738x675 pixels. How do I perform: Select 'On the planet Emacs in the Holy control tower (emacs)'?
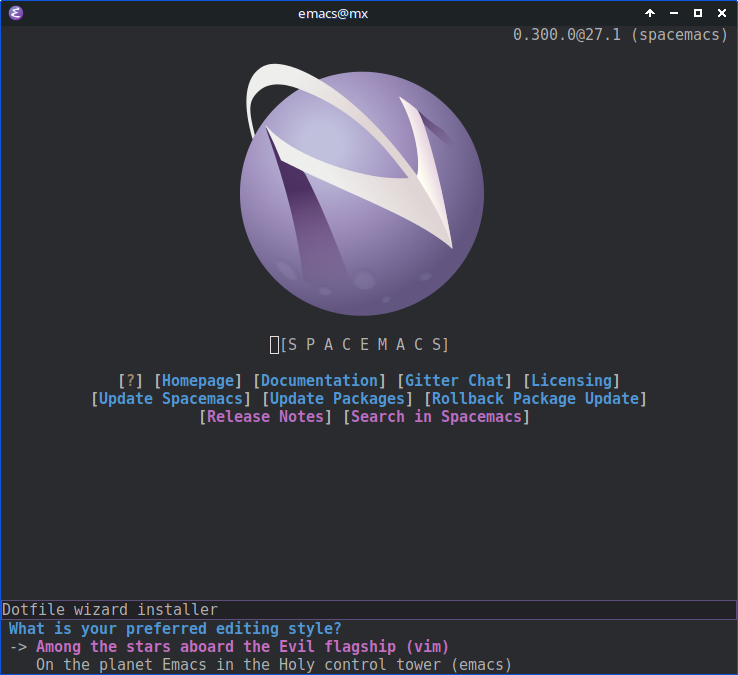pos(274,664)
